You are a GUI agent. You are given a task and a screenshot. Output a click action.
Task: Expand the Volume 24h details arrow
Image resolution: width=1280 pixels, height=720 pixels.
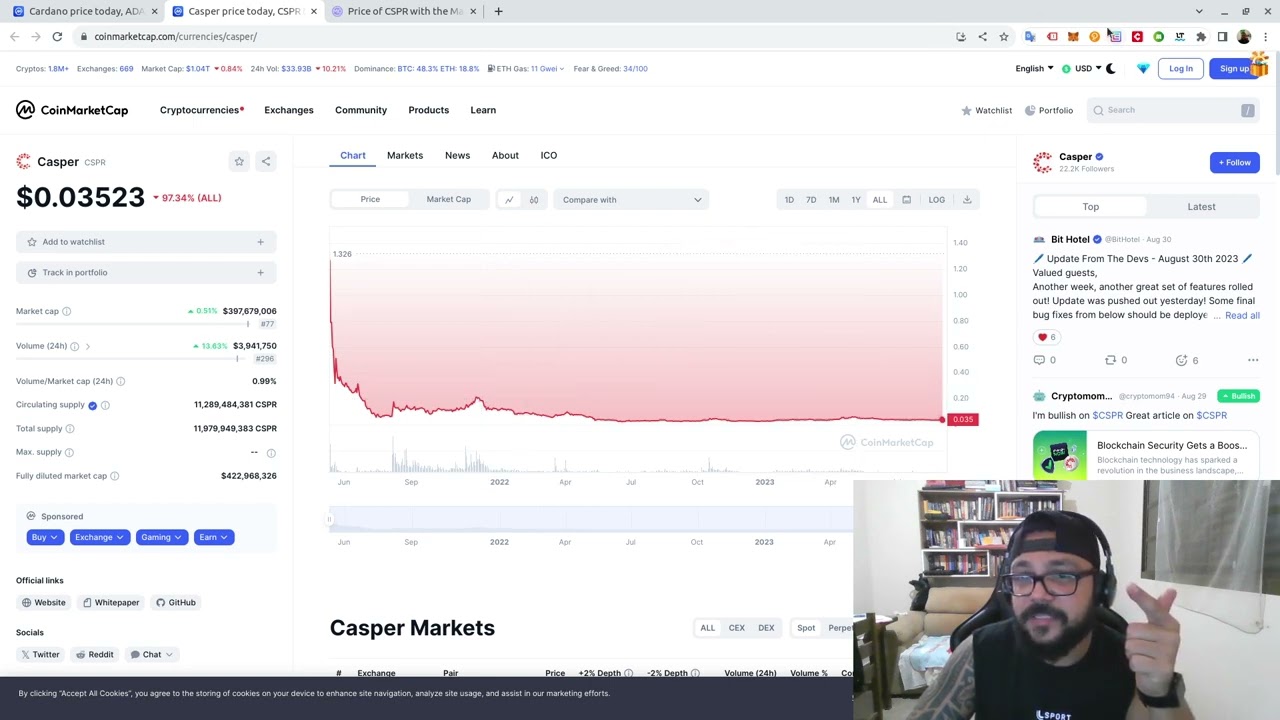click(87, 346)
